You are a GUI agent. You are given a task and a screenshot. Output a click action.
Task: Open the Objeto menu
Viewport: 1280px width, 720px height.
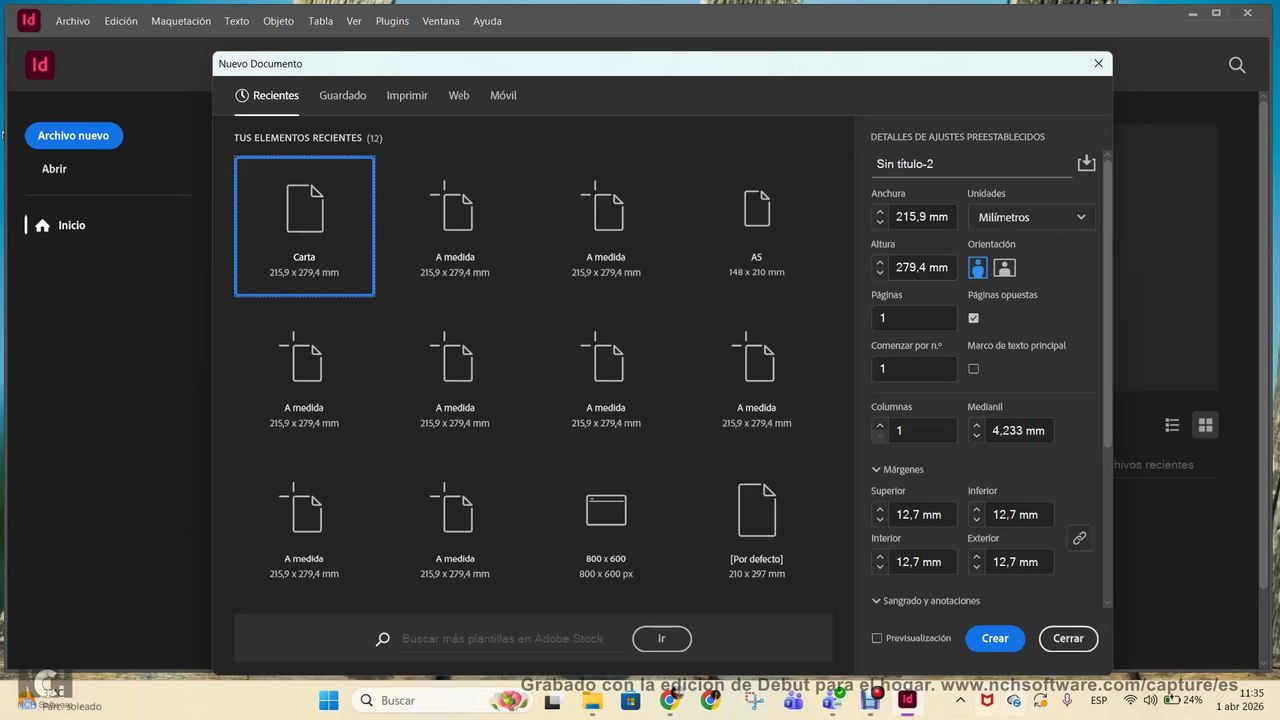[278, 21]
